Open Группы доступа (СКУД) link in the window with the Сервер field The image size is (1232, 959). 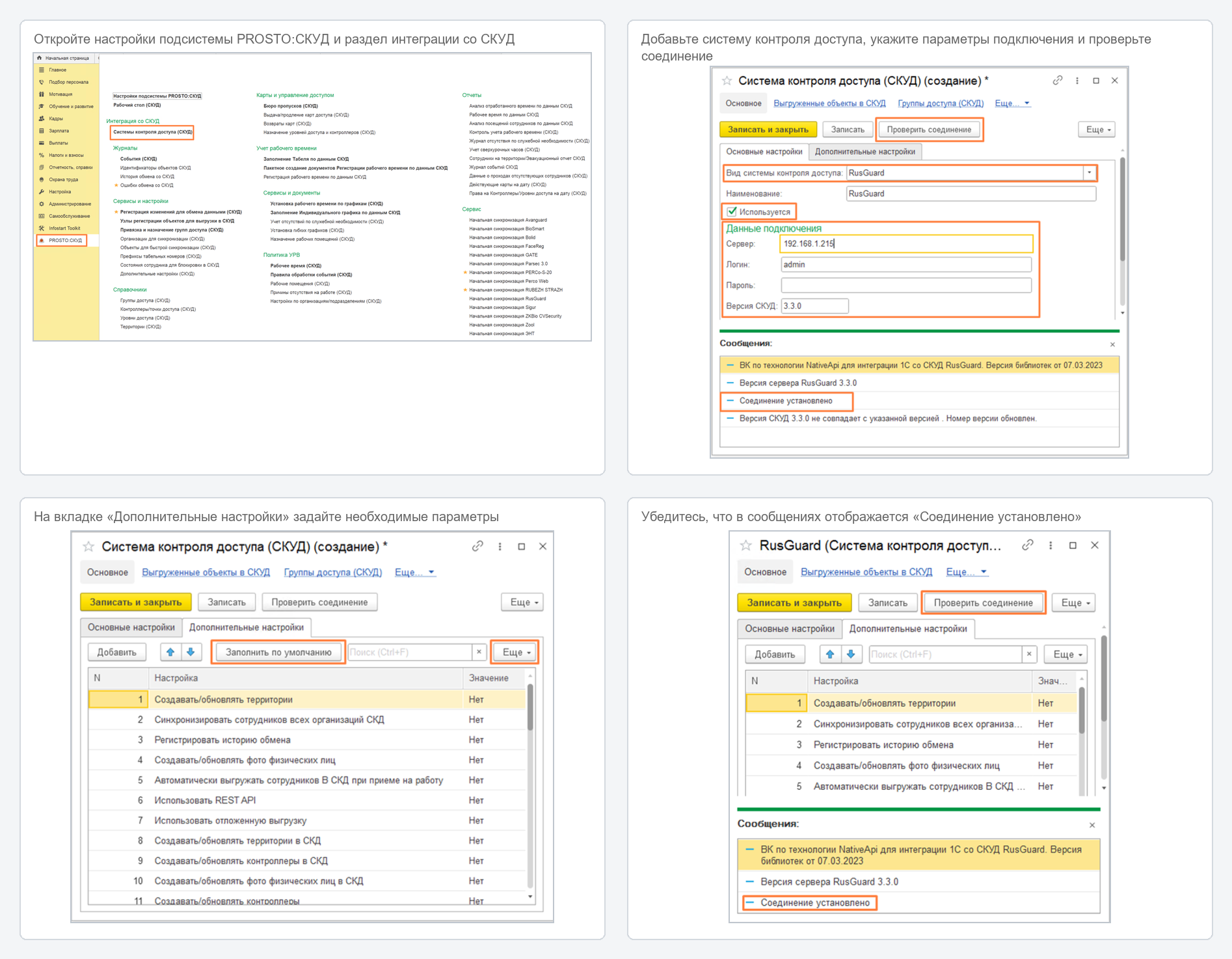pyautogui.click(x=940, y=103)
